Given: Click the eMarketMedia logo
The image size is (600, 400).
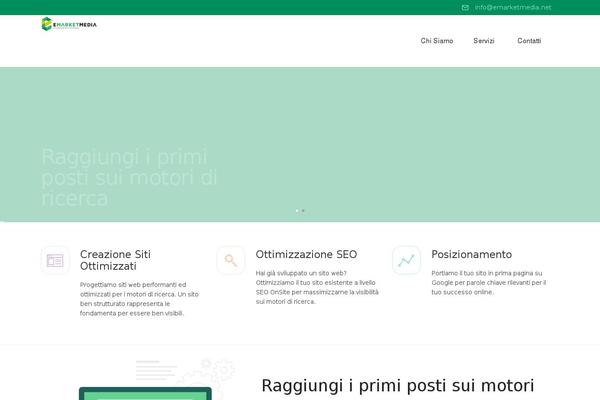Looking at the screenshot, I should [69, 24].
